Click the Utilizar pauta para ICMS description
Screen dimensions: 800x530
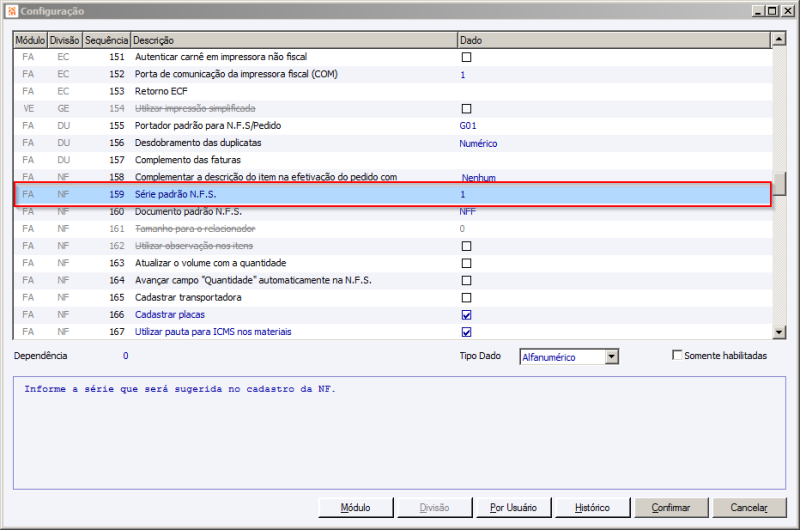coord(213,332)
